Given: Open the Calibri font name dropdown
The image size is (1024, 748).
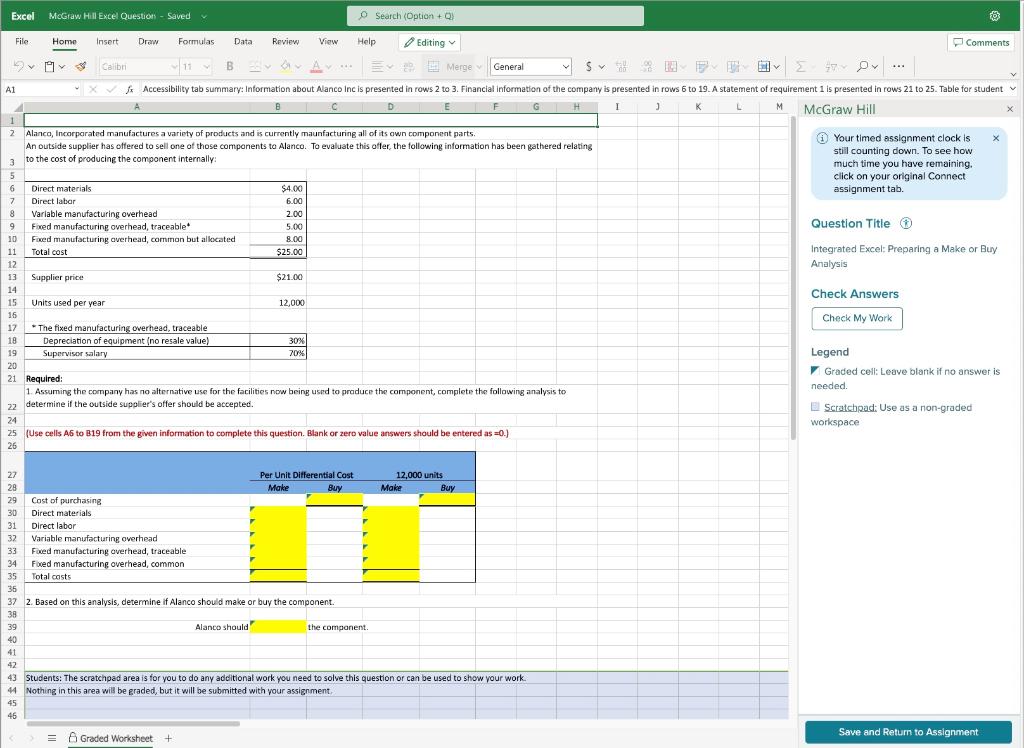Looking at the screenshot, I should pyautogui.click(x=174, y=67).
